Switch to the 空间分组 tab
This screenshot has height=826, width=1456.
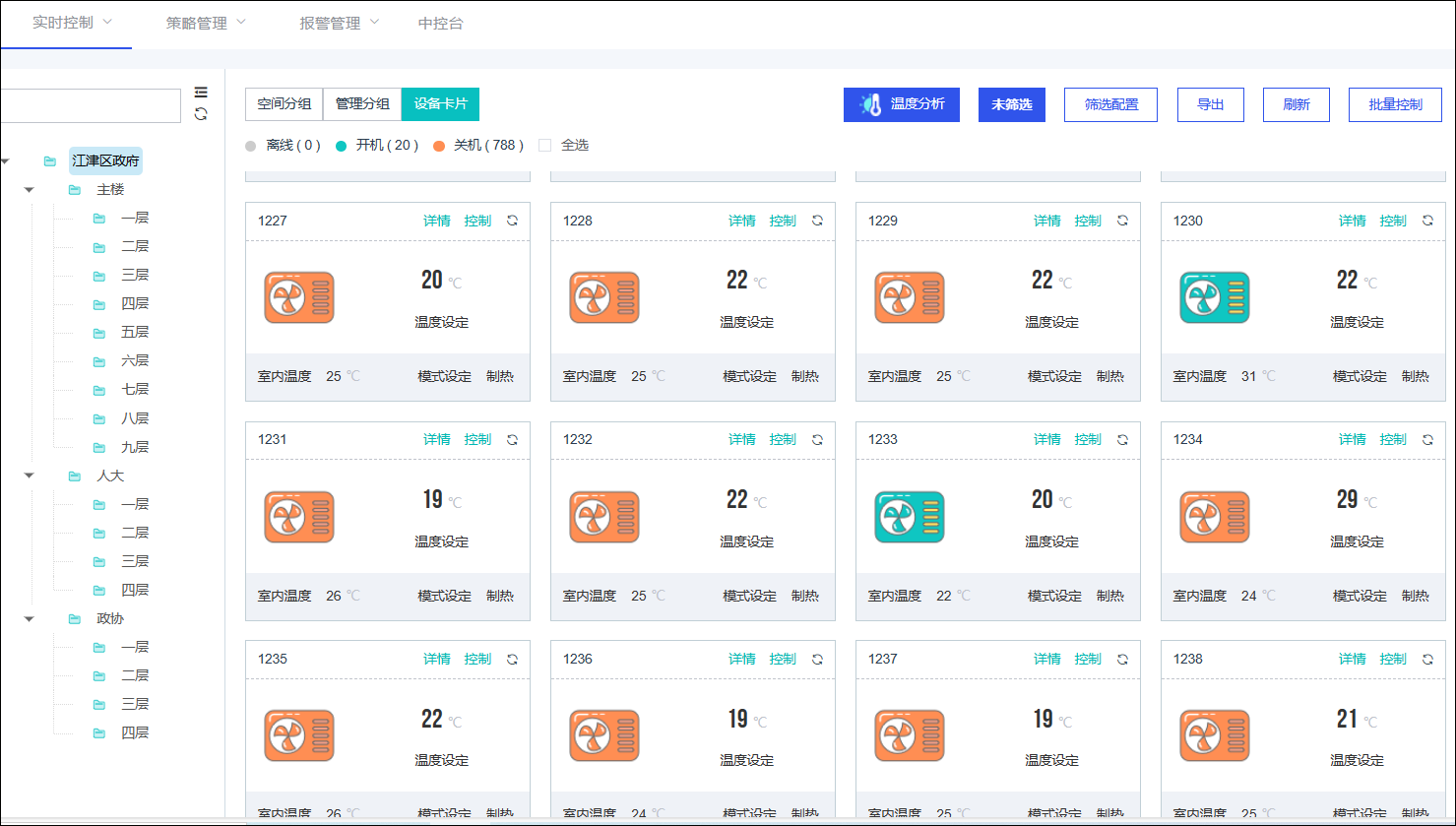[x=284, y=104]
